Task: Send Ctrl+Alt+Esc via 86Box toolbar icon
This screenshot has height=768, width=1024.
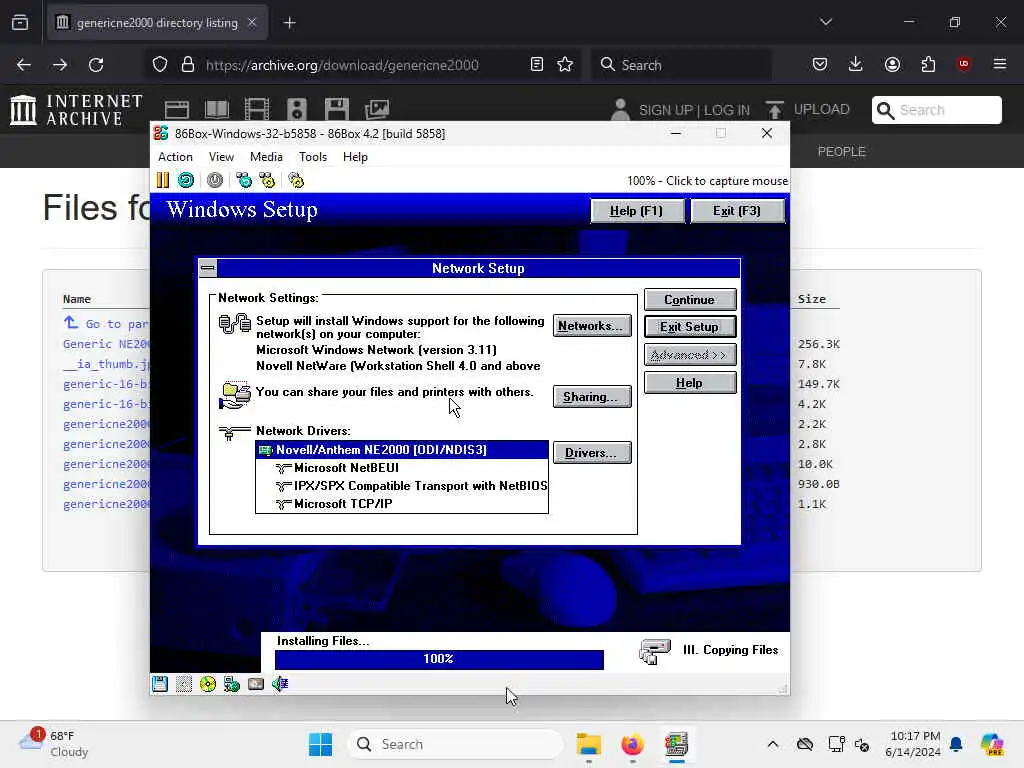Action: [x=267, y=180]
